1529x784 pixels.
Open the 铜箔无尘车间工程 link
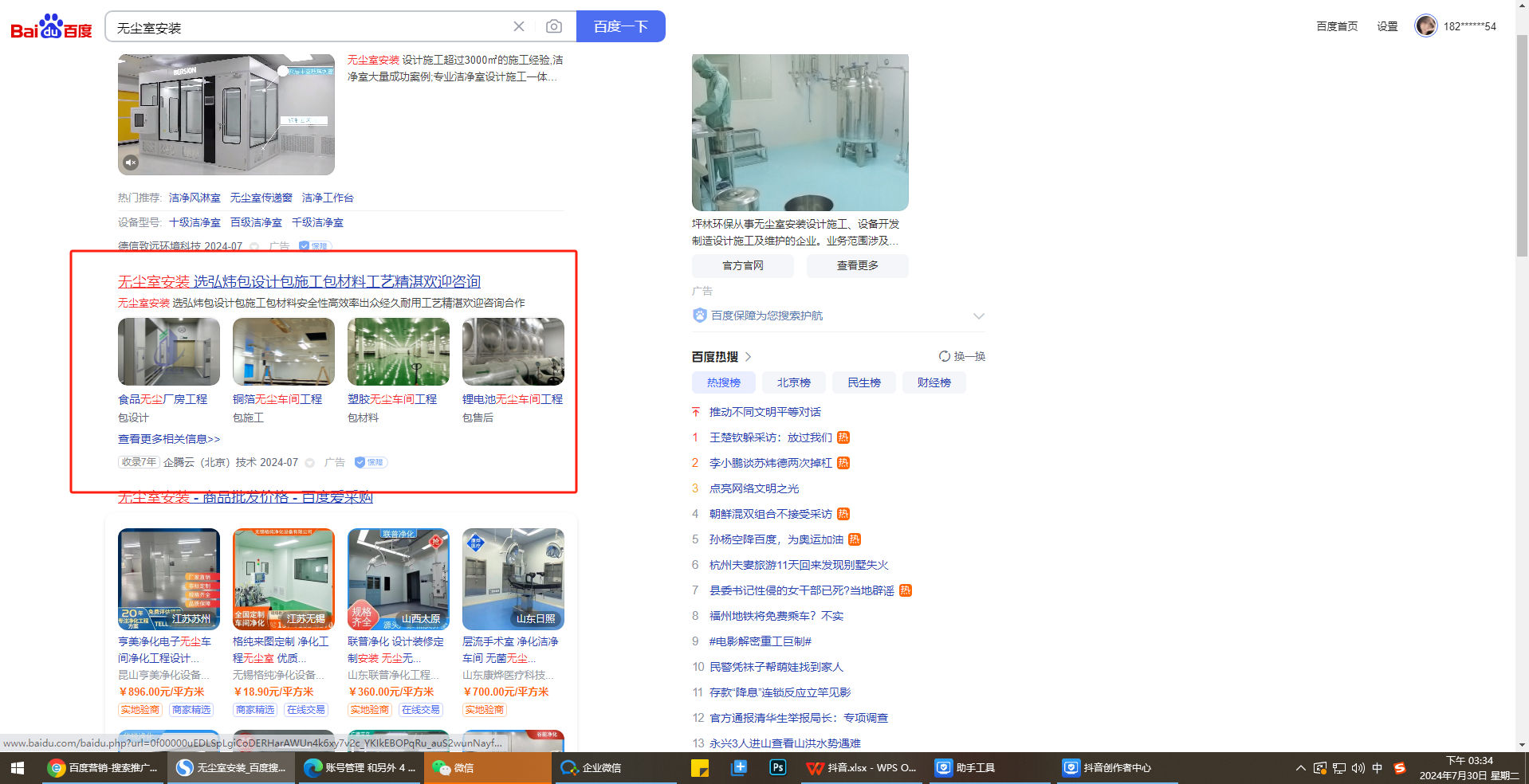point(277,399)
